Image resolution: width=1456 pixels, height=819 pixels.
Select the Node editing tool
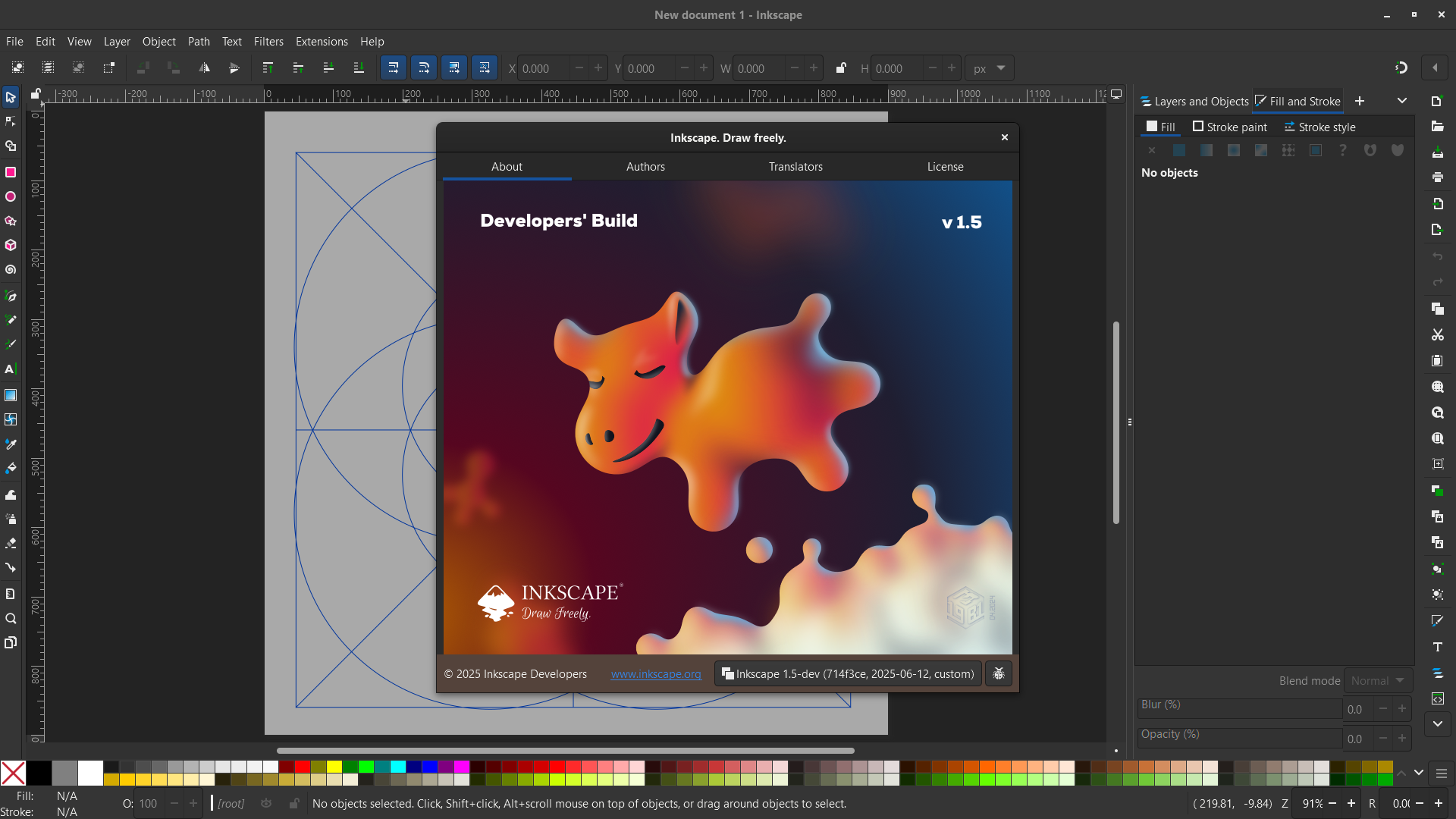pos(11,121)
